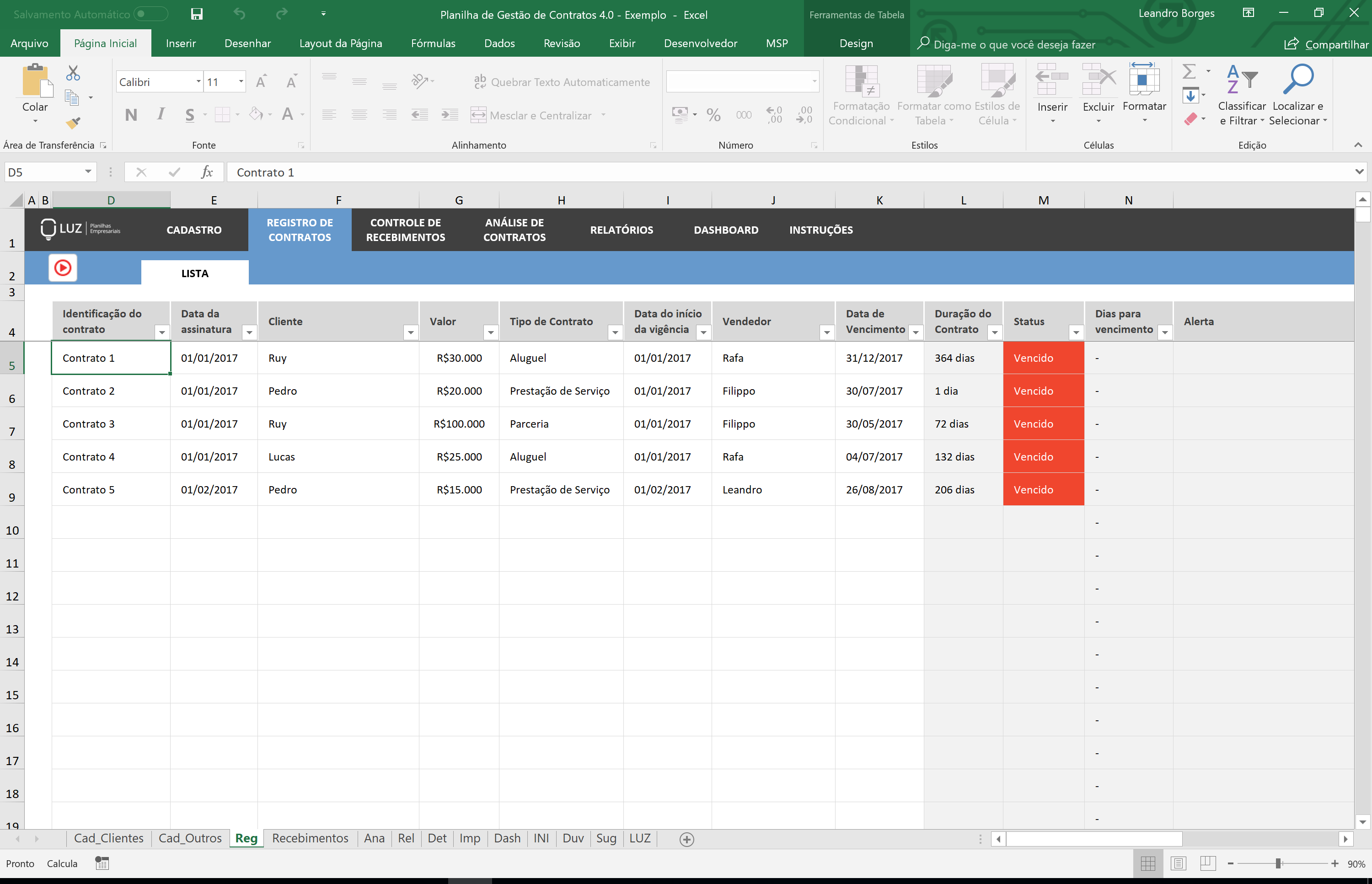Click the increase decimal places icon
This screenshot has width=1372, height=884.
click(x=774, y=115)
